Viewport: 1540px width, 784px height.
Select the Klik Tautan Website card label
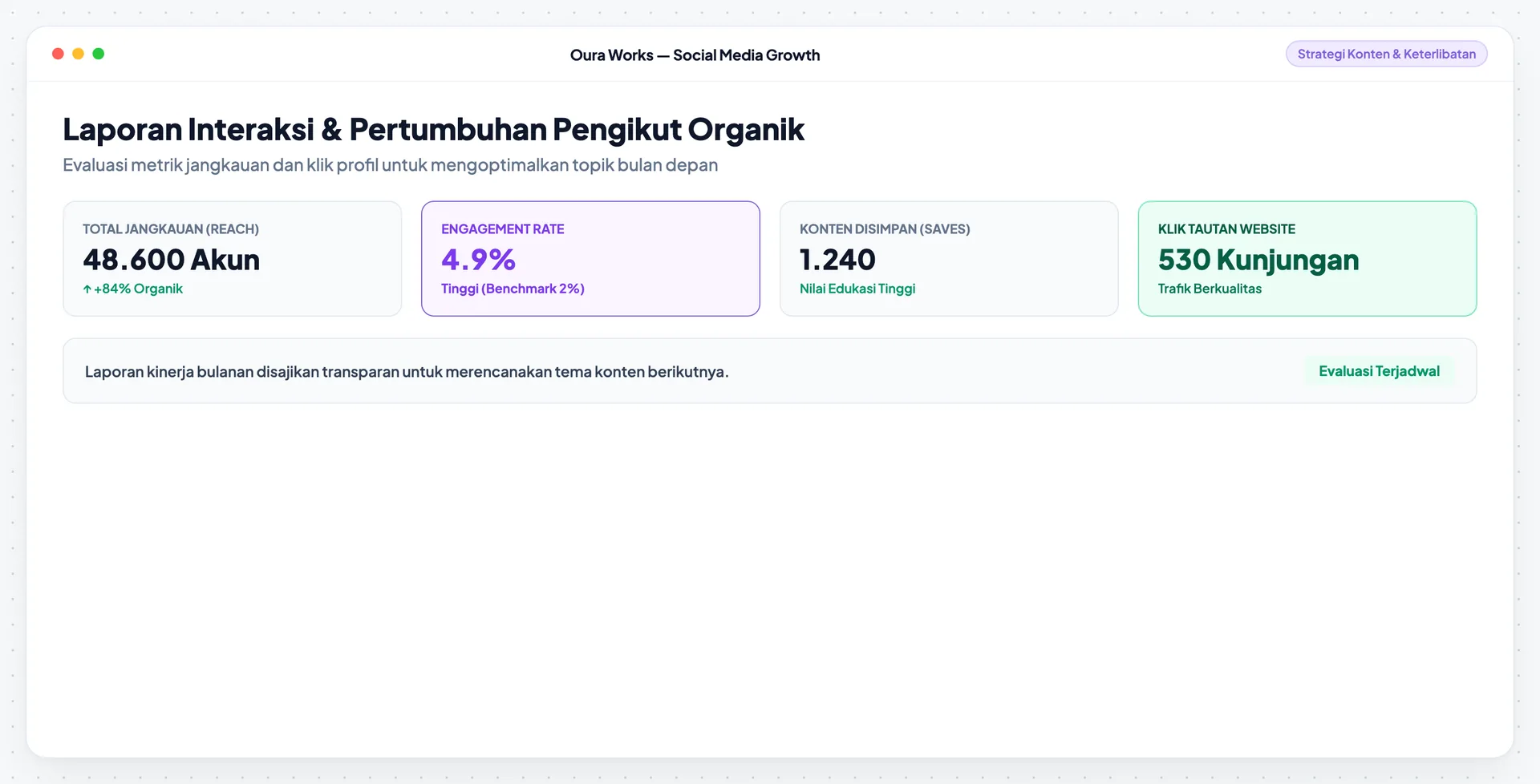pos(1226,229)
